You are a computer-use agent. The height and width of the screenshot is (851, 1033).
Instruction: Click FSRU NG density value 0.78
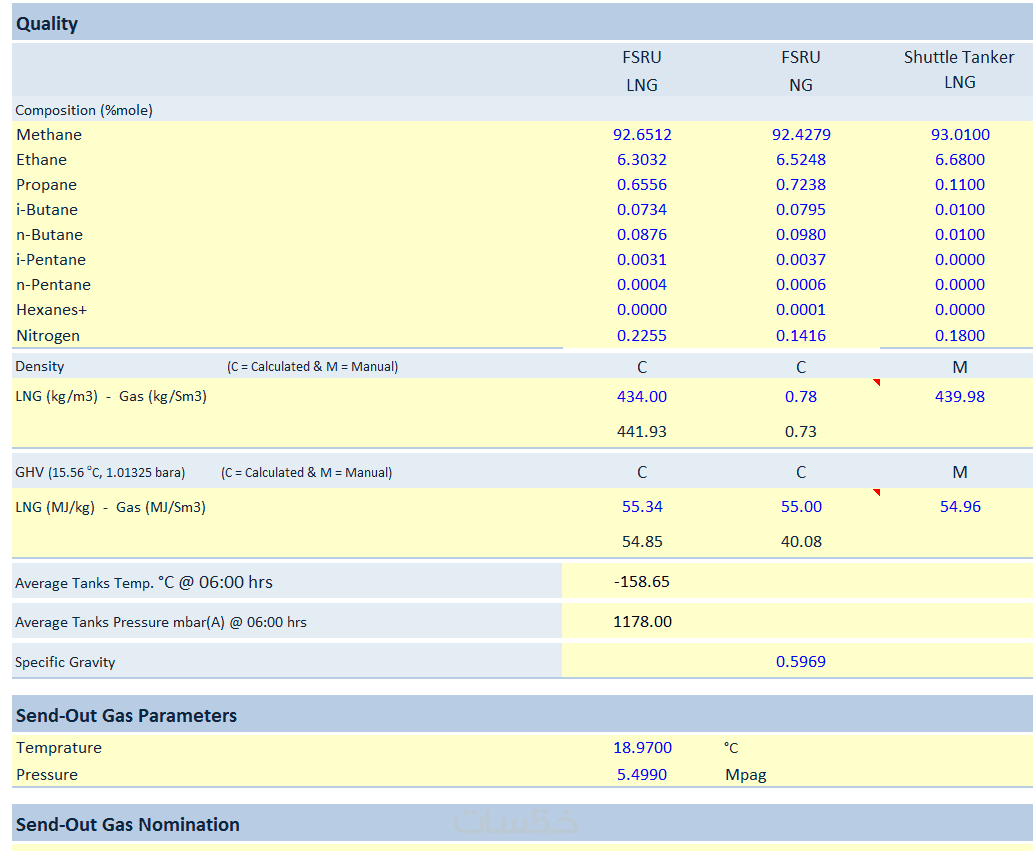click(800, 397)
